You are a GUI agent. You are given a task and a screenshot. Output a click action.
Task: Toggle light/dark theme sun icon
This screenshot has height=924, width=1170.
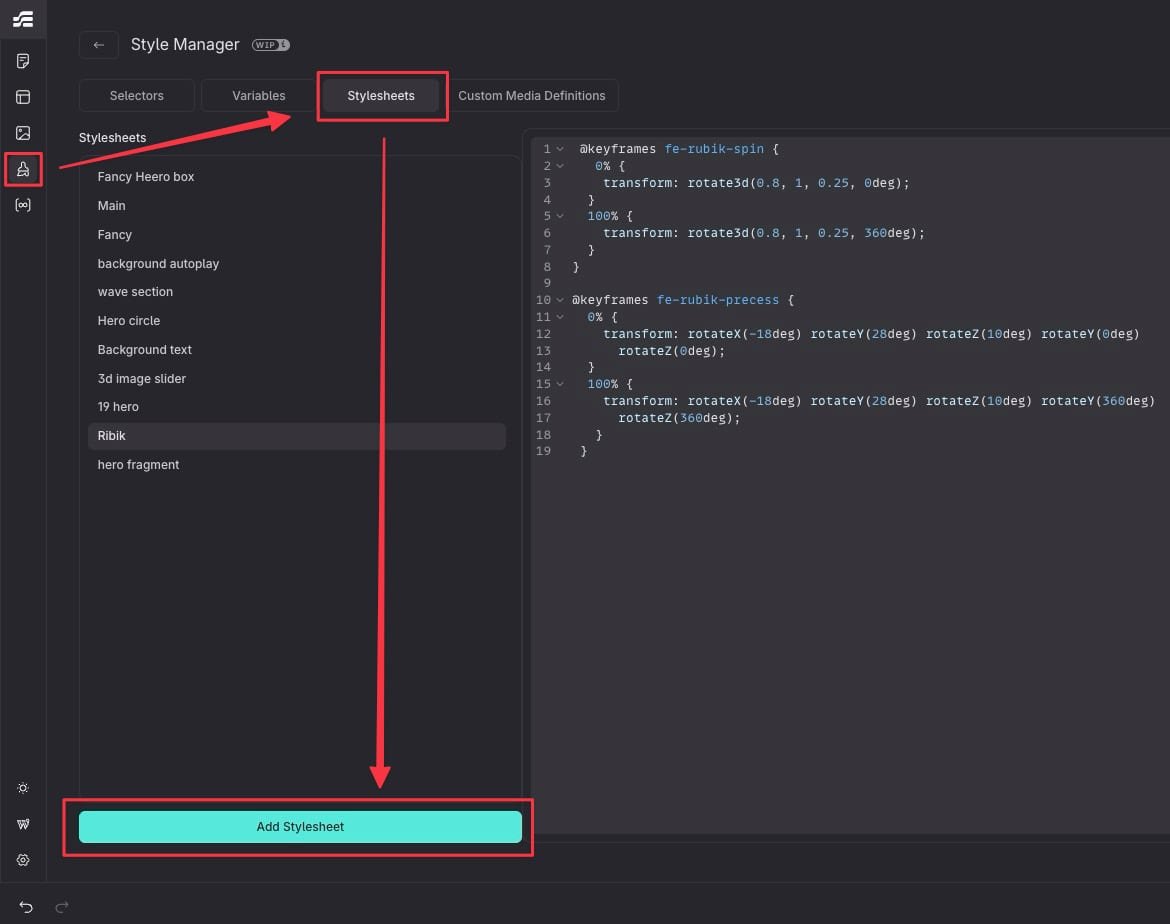click(23, 788)
